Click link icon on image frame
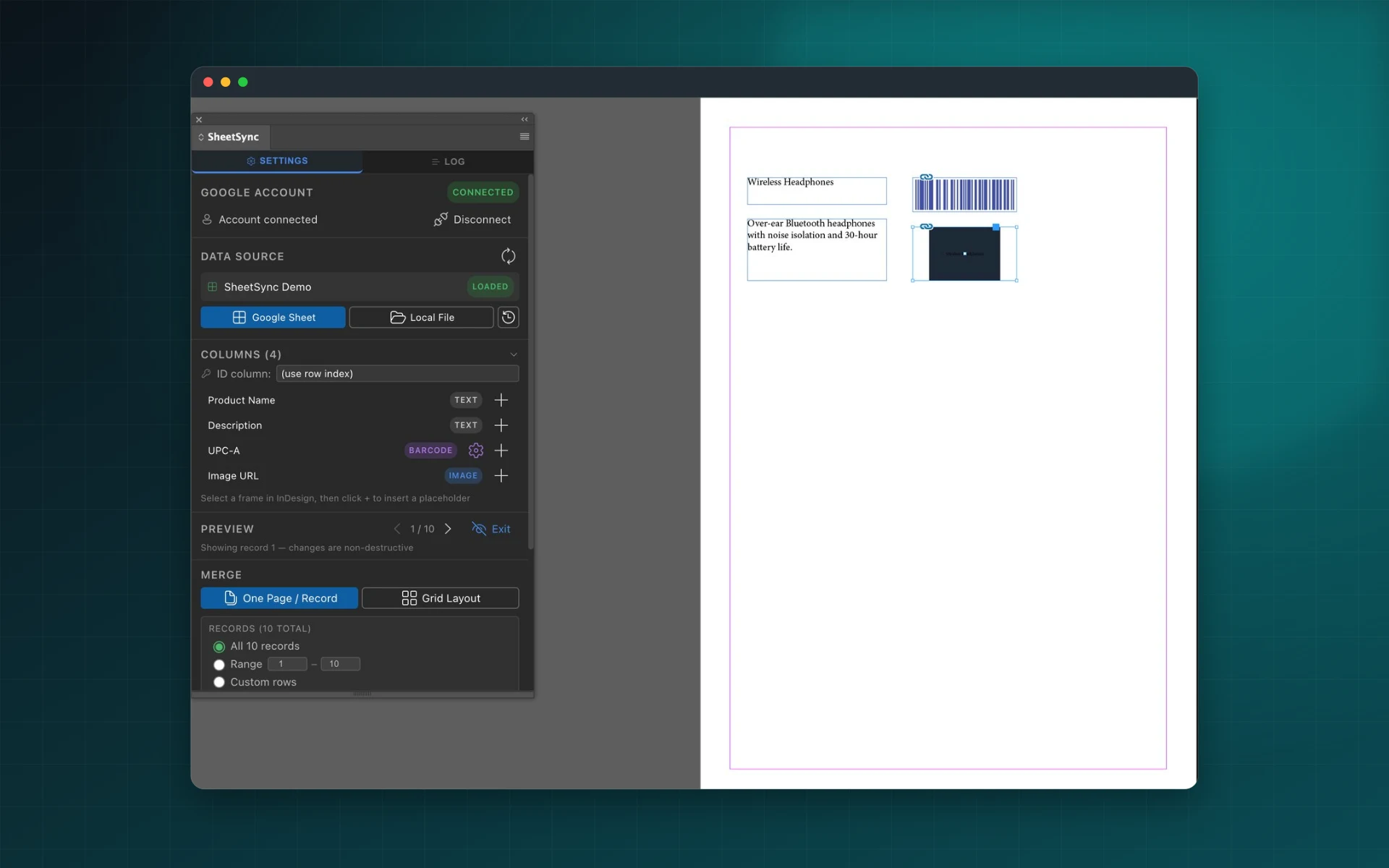This screenshot has width=1389, height=868. point(926,226)
